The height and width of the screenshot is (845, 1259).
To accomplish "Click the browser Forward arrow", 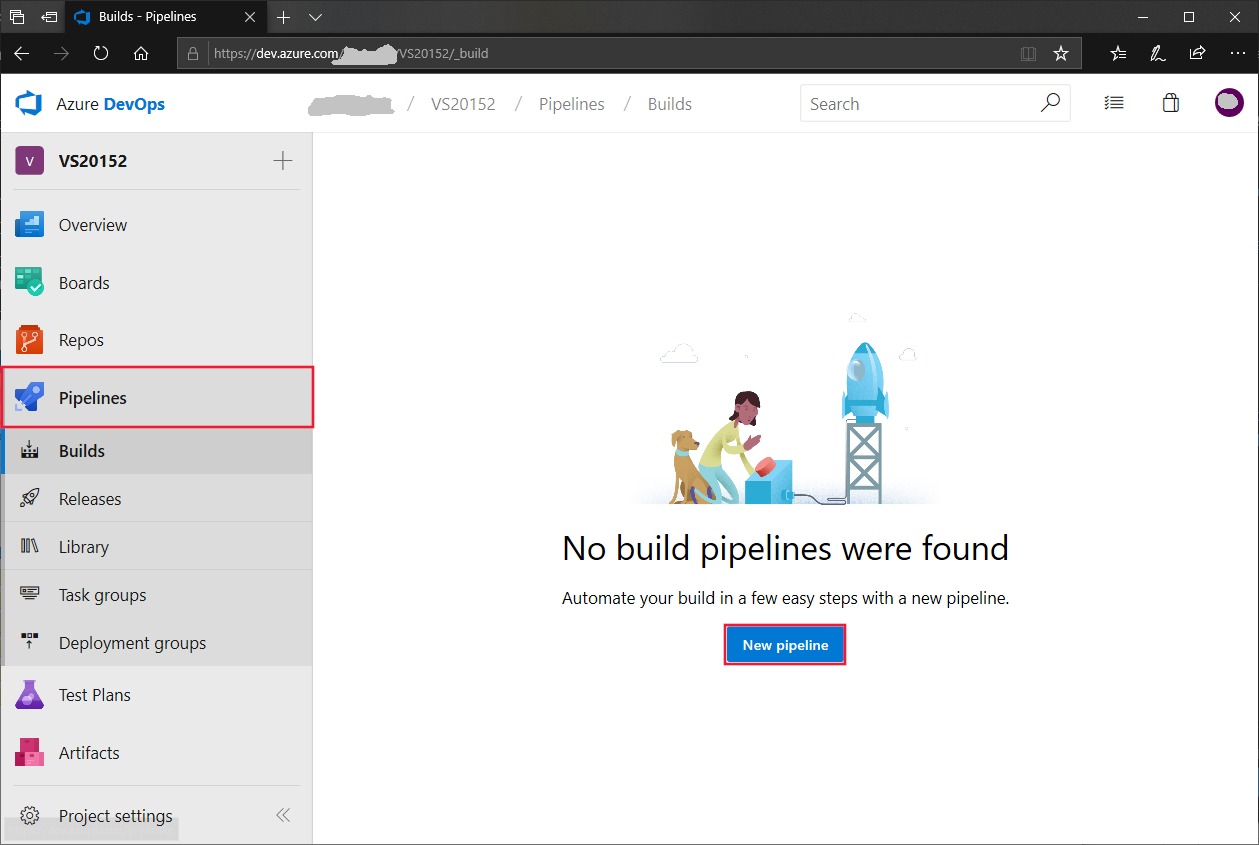I will tap(61, 53).
